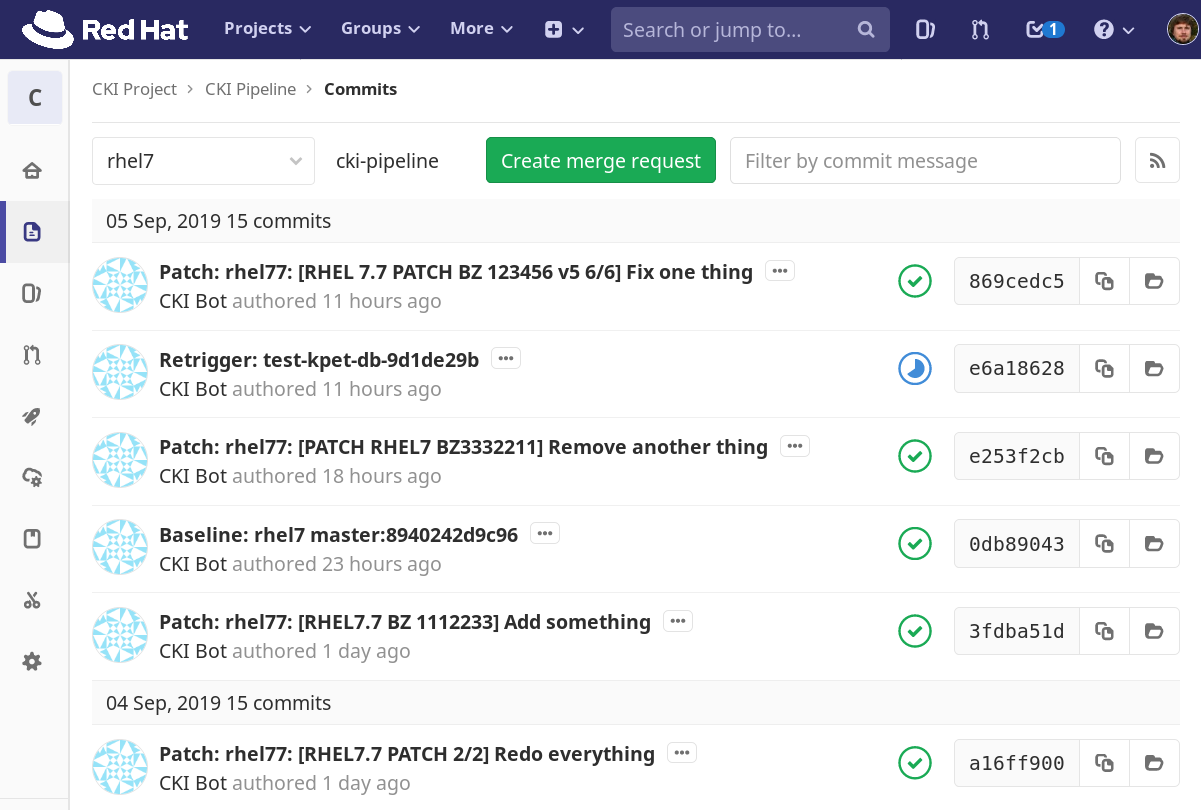This screenshot has width=1201, height=810.
Task: Expand ellipsis for 'Fix one thing' commit
Action: [780, 270]
